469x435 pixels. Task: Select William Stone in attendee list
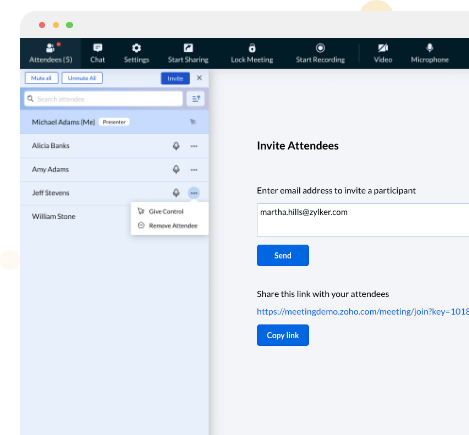(x=54, y=216)
